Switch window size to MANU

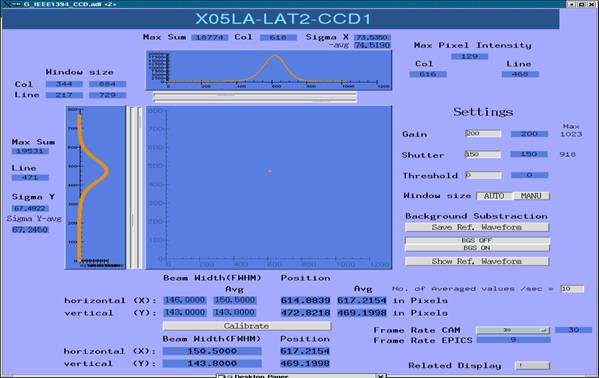click(531, 196)
